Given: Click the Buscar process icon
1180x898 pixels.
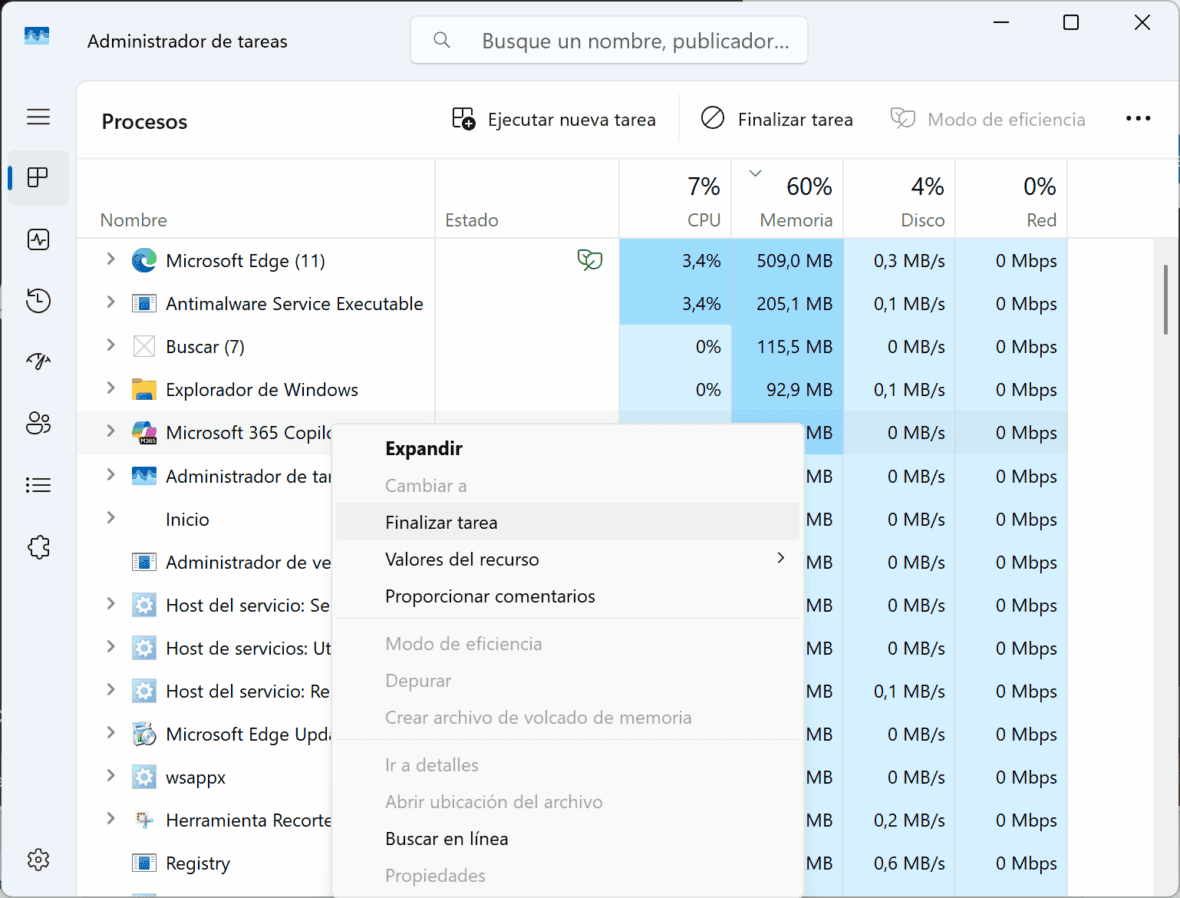Looking at the screenshot, I should (144, 346).
